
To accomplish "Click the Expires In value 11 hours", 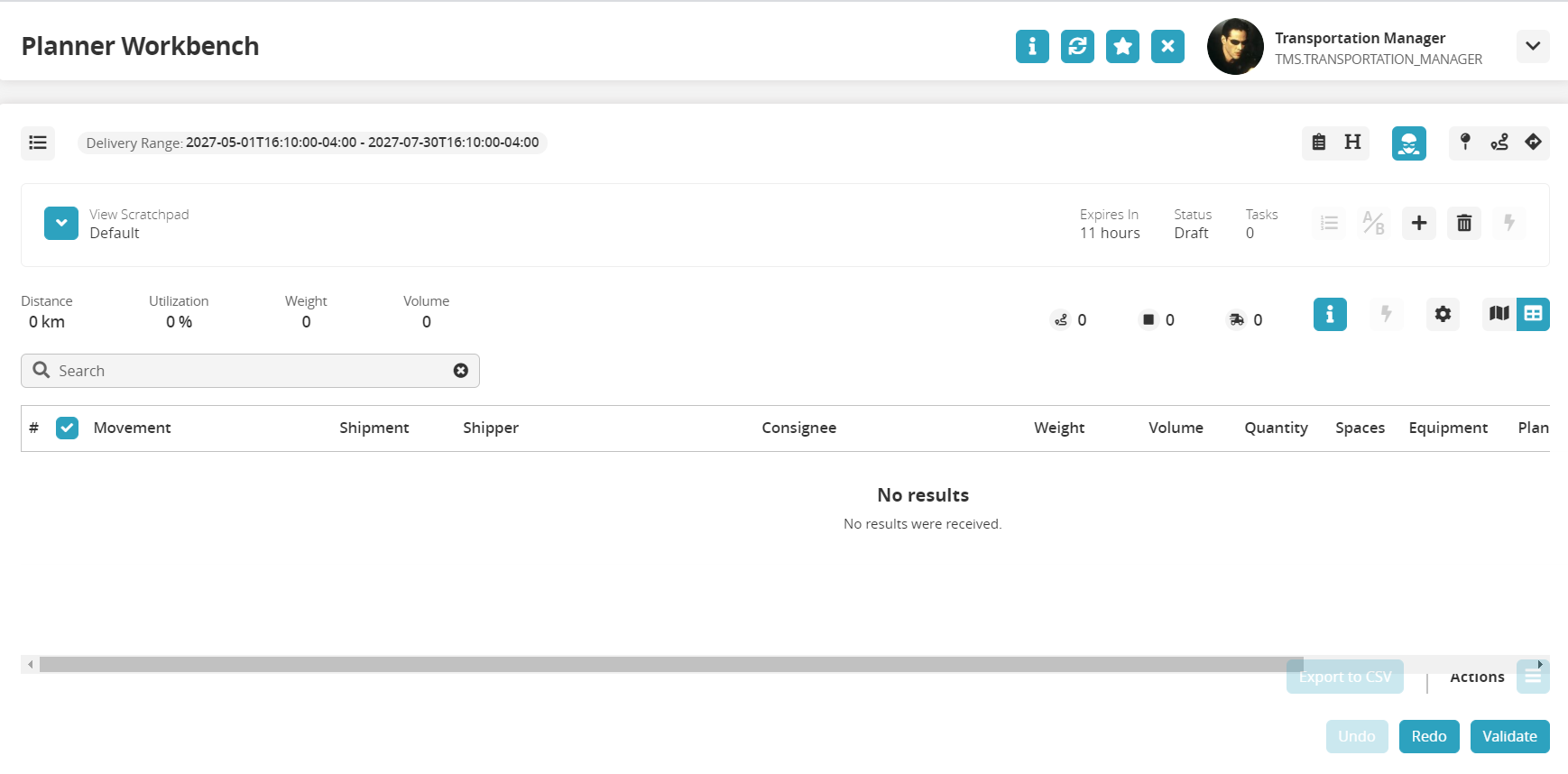I will pyautogui.click(x=1110, y=233).
